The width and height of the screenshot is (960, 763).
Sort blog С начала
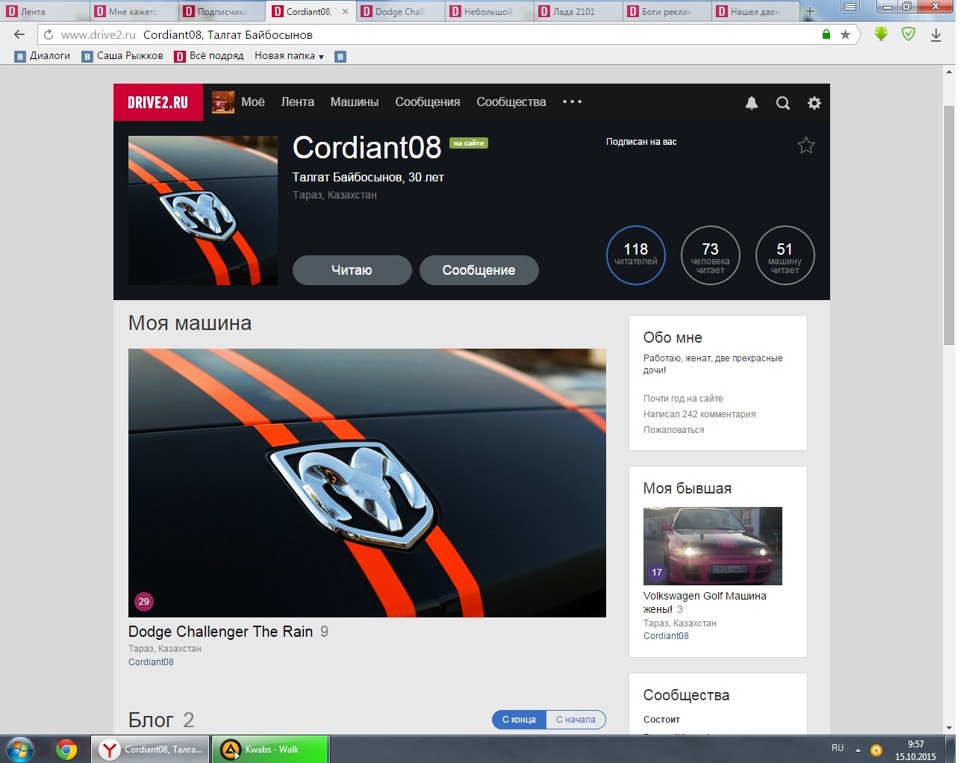click(x=576, y=720)
